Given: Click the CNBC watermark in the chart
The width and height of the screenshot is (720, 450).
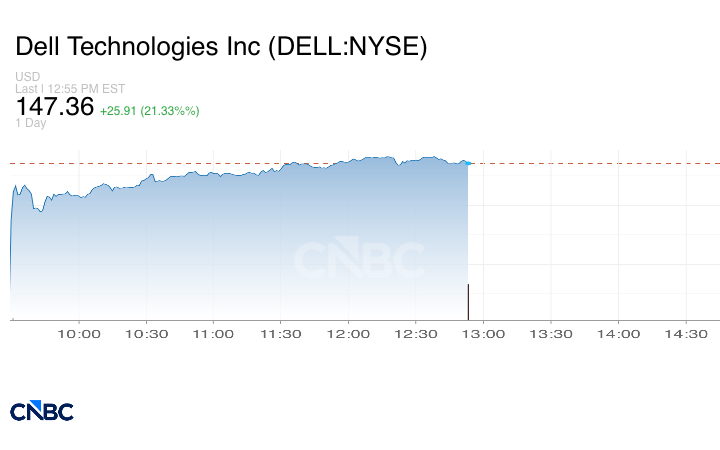Looking at the screenshot, I should click(358, 260).
